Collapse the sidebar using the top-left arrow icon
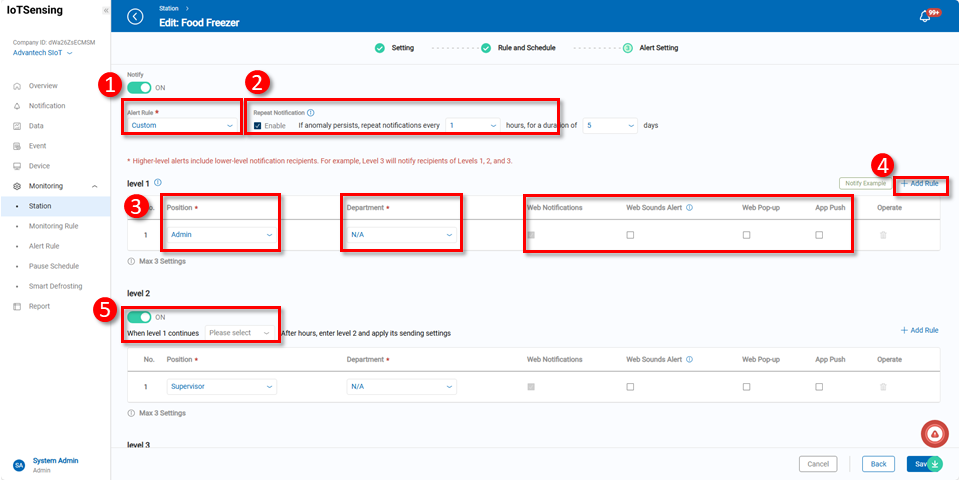The width and height of the screenshot is (960, 480). coord(105,10)
